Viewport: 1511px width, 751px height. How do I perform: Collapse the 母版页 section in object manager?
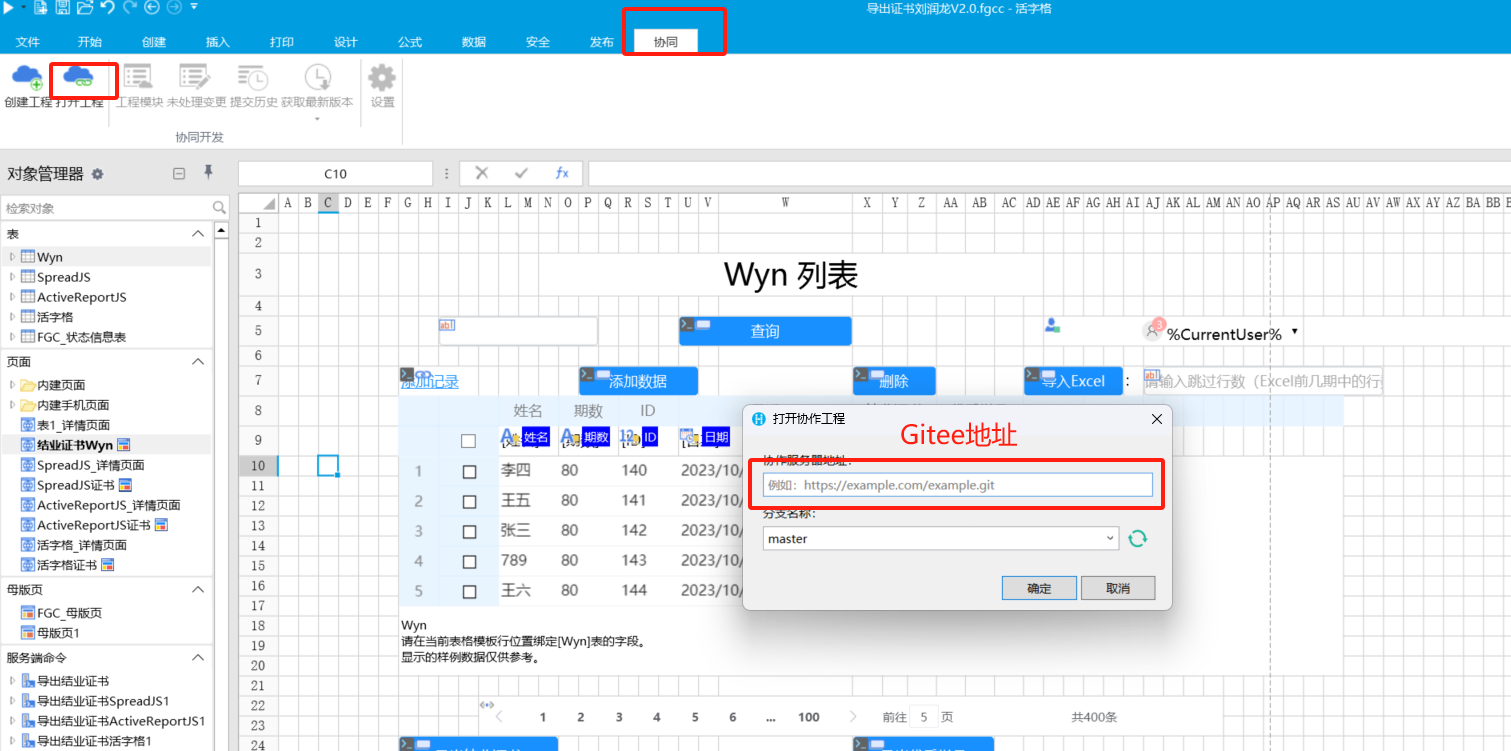197,589
